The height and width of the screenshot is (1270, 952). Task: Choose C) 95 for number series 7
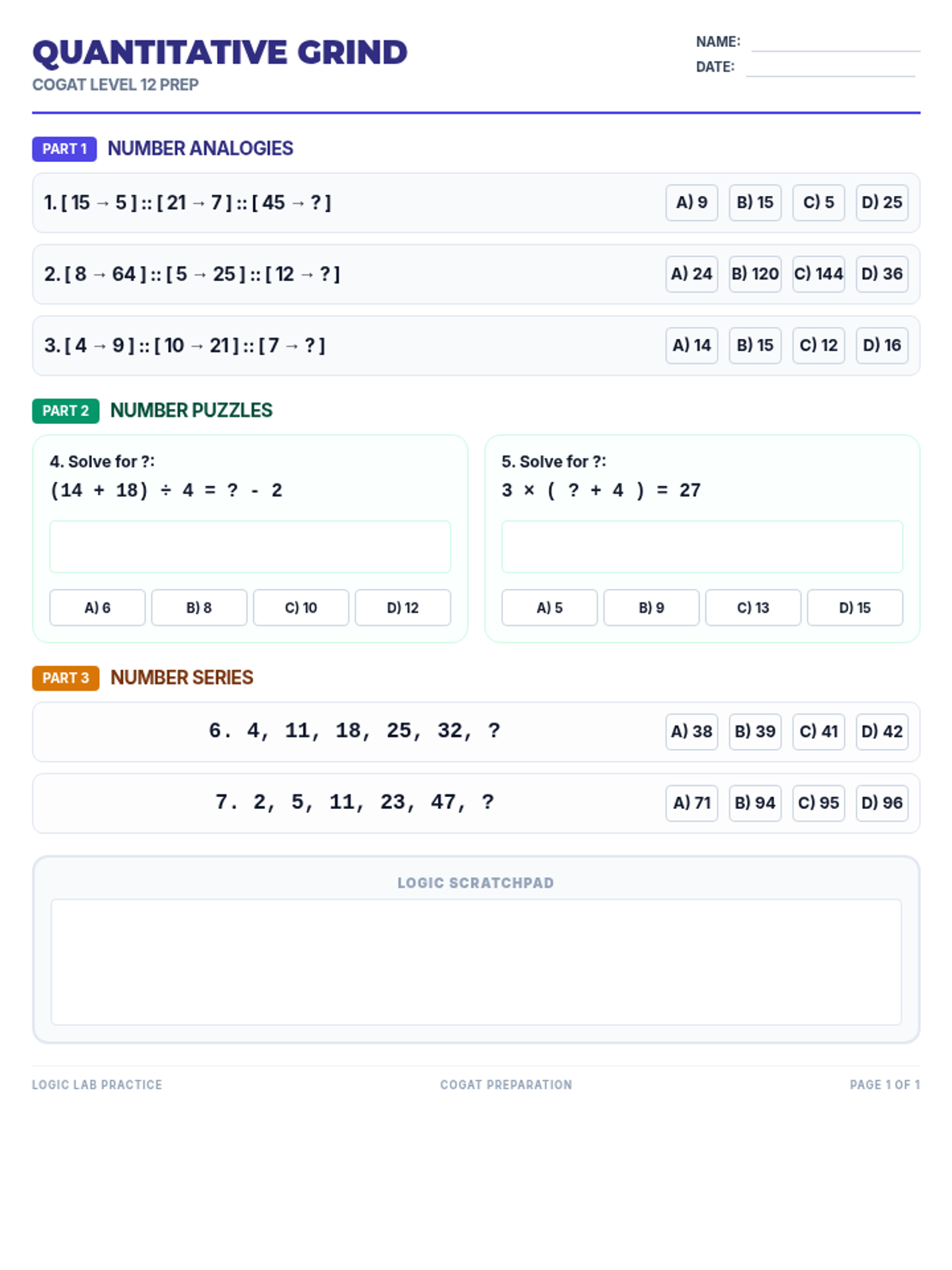click(x=818, y=802)
